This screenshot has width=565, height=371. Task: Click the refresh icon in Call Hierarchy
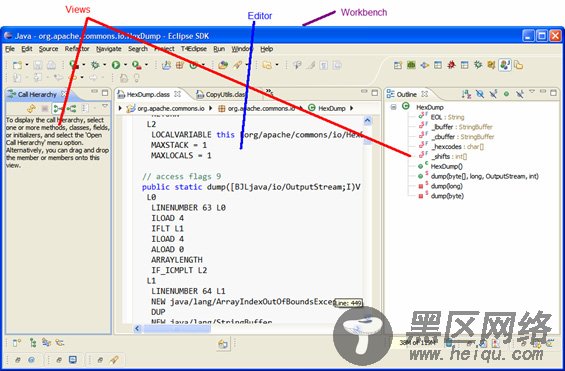tap(32, 108)
